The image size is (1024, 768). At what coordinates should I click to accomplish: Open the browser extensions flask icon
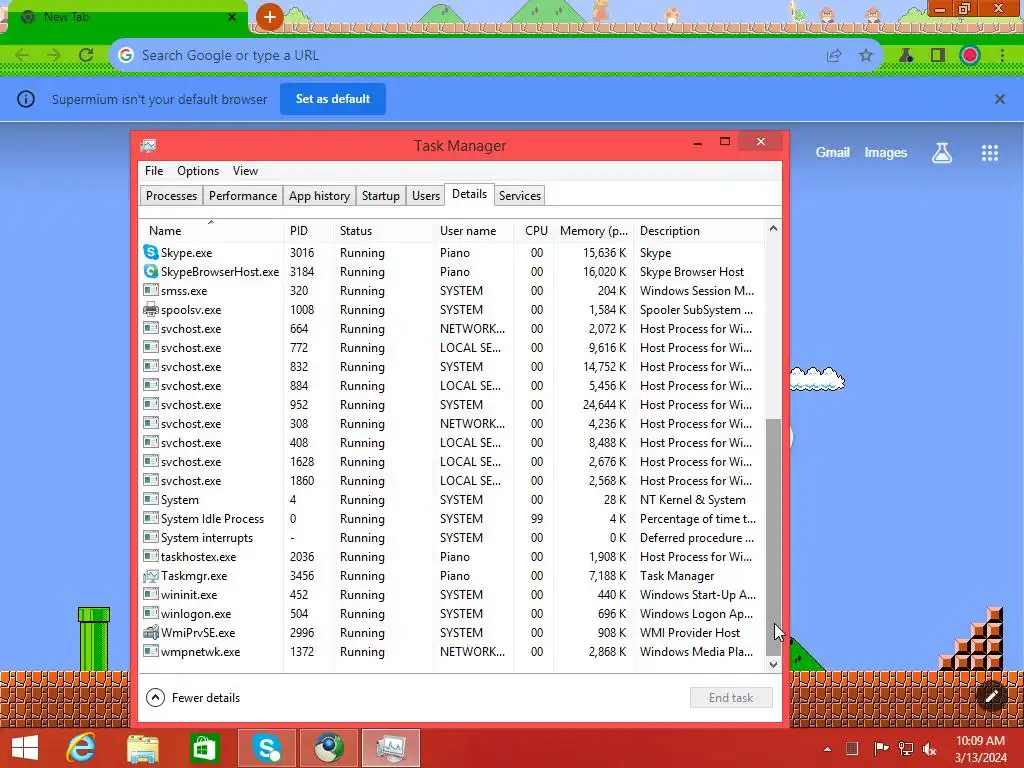click(906, 56)
